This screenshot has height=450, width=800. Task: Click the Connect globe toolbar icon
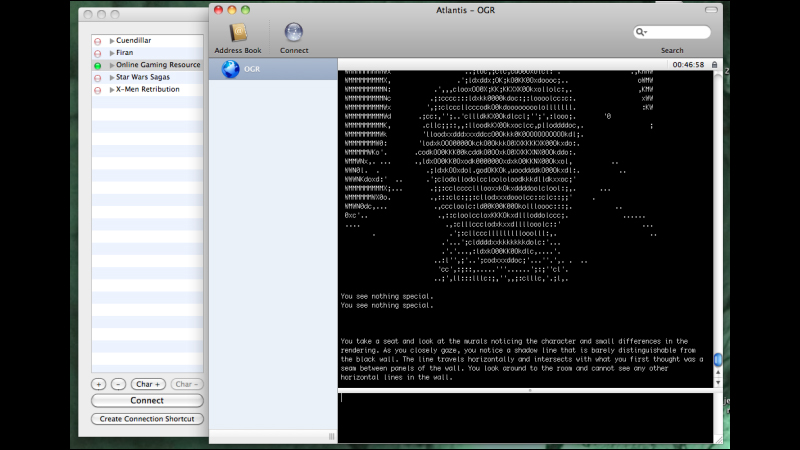[x=294, y=33]
